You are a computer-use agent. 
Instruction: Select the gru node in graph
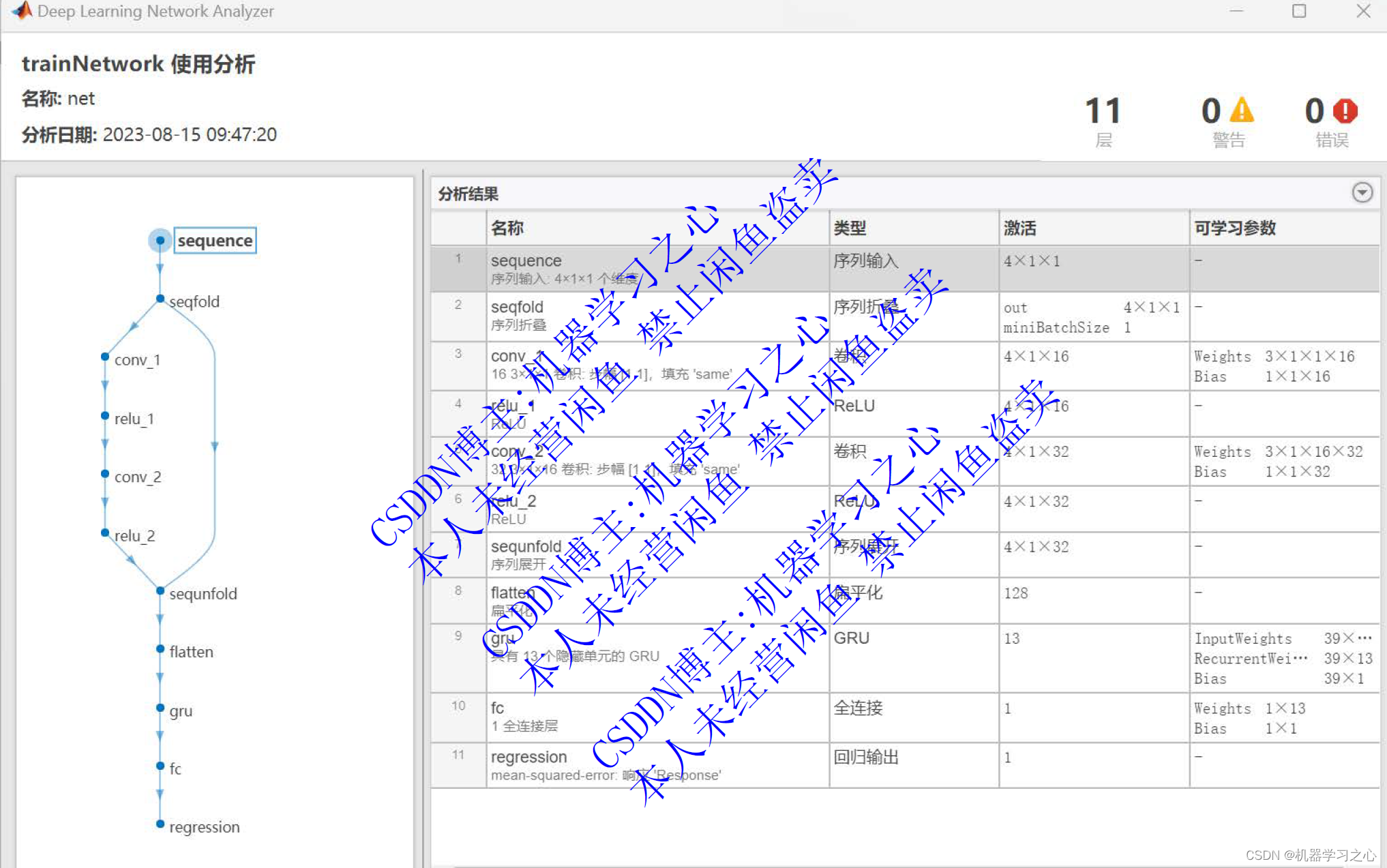pyautogui.click(x=160, y=708)
